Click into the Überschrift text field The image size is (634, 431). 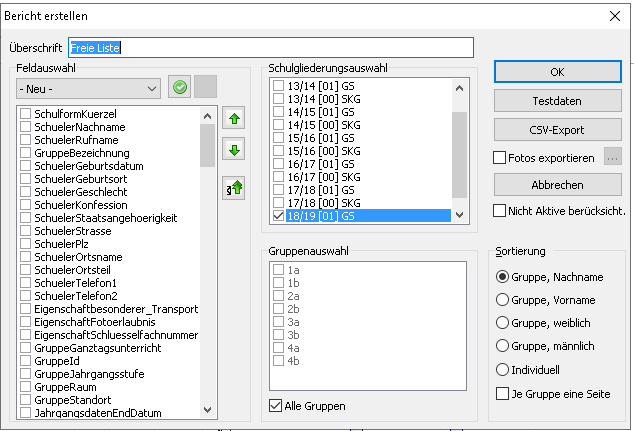pyautogui.click(x=270, y=48)
